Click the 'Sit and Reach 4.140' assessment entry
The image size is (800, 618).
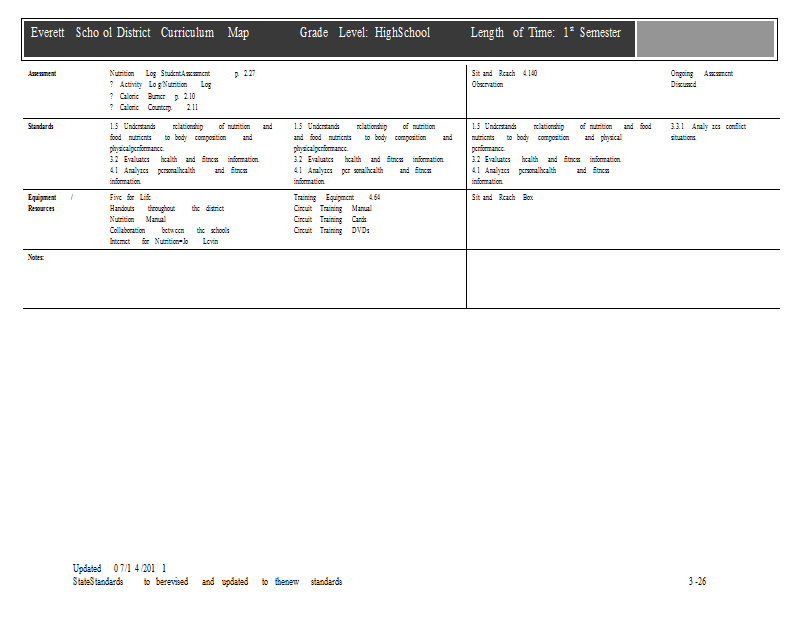point(504,73)
